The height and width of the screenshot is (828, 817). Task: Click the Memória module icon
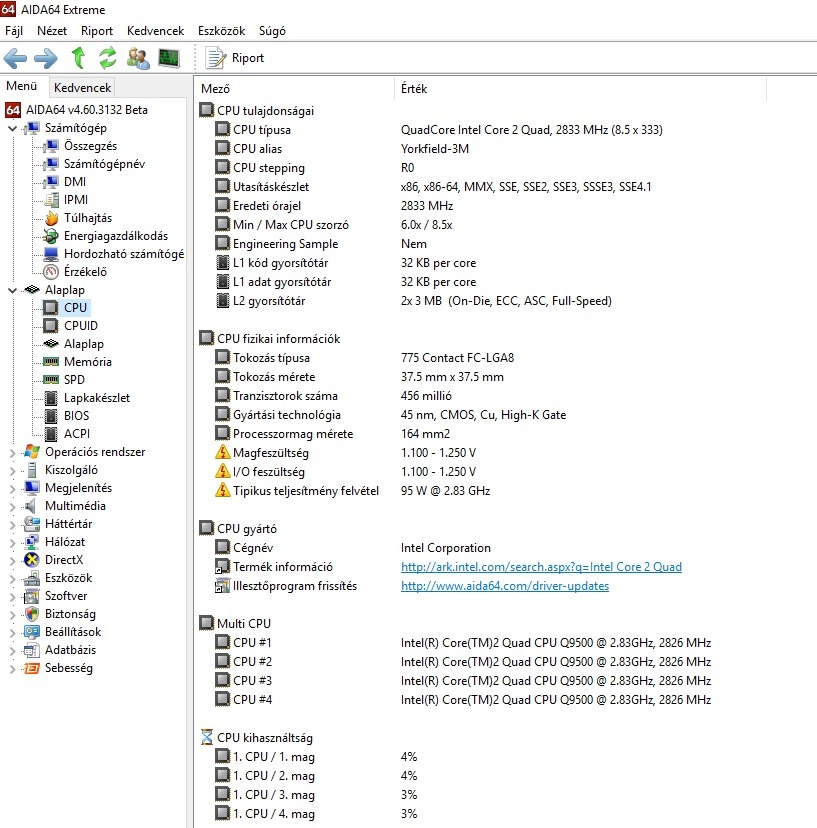click(x=51, y=362)
